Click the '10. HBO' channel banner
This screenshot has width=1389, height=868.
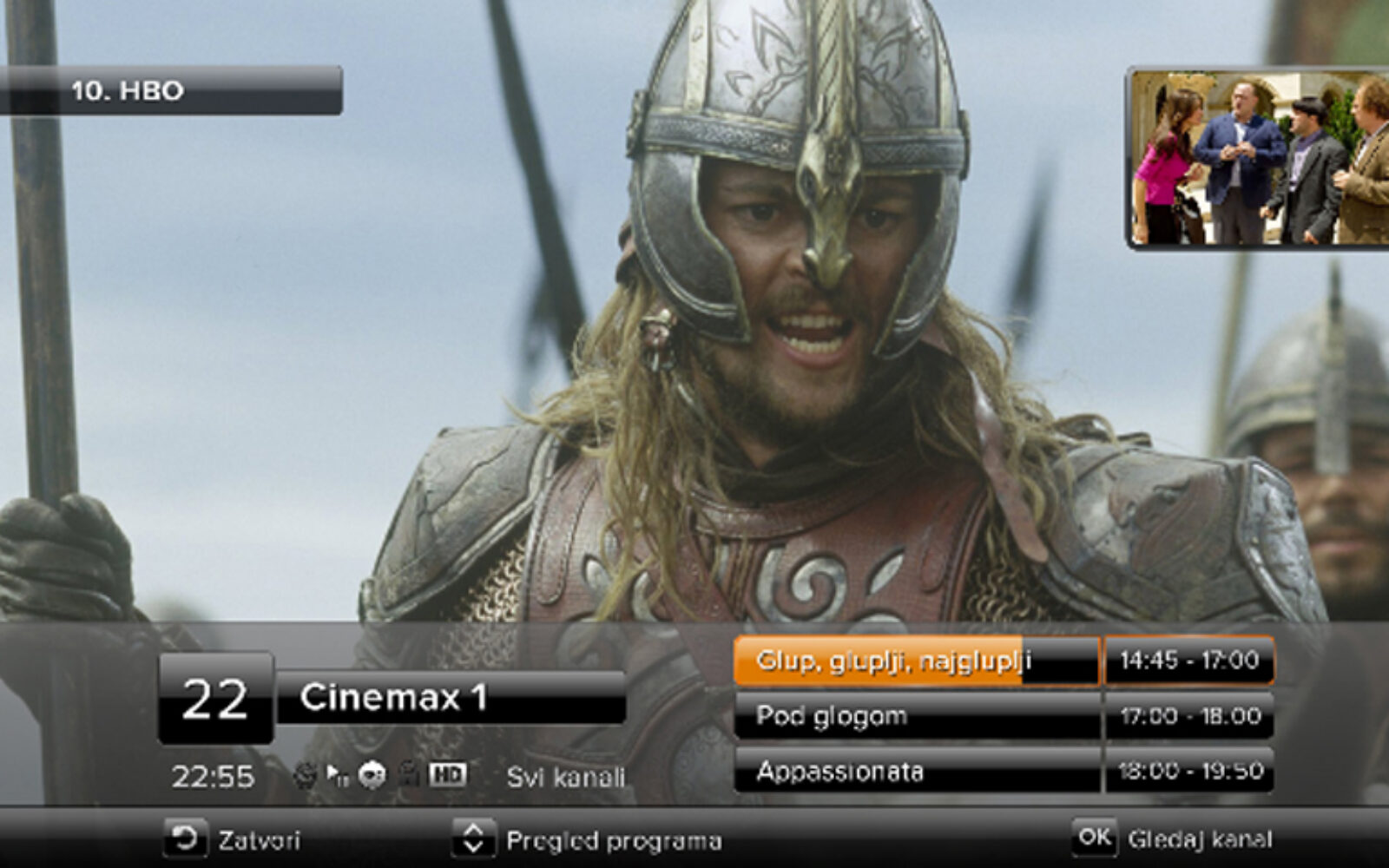(x=170, y=90)
